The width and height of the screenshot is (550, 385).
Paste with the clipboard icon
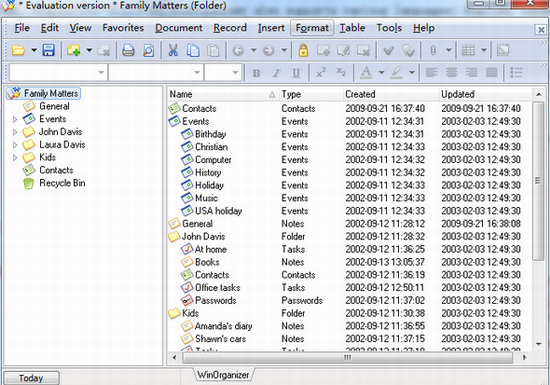(213, 50)
